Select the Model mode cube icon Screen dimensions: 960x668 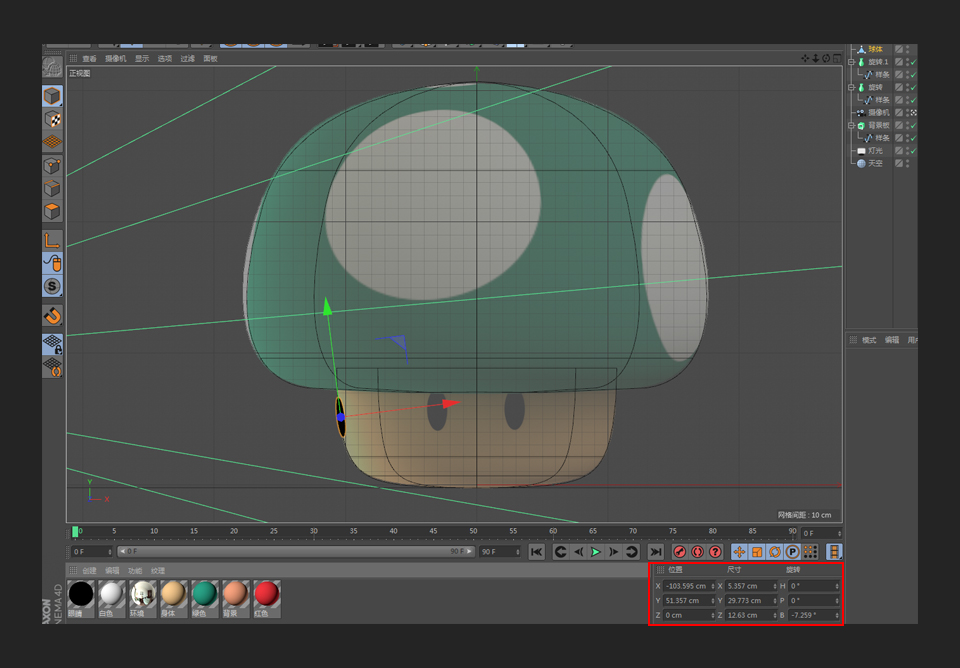tap(52, 96)
